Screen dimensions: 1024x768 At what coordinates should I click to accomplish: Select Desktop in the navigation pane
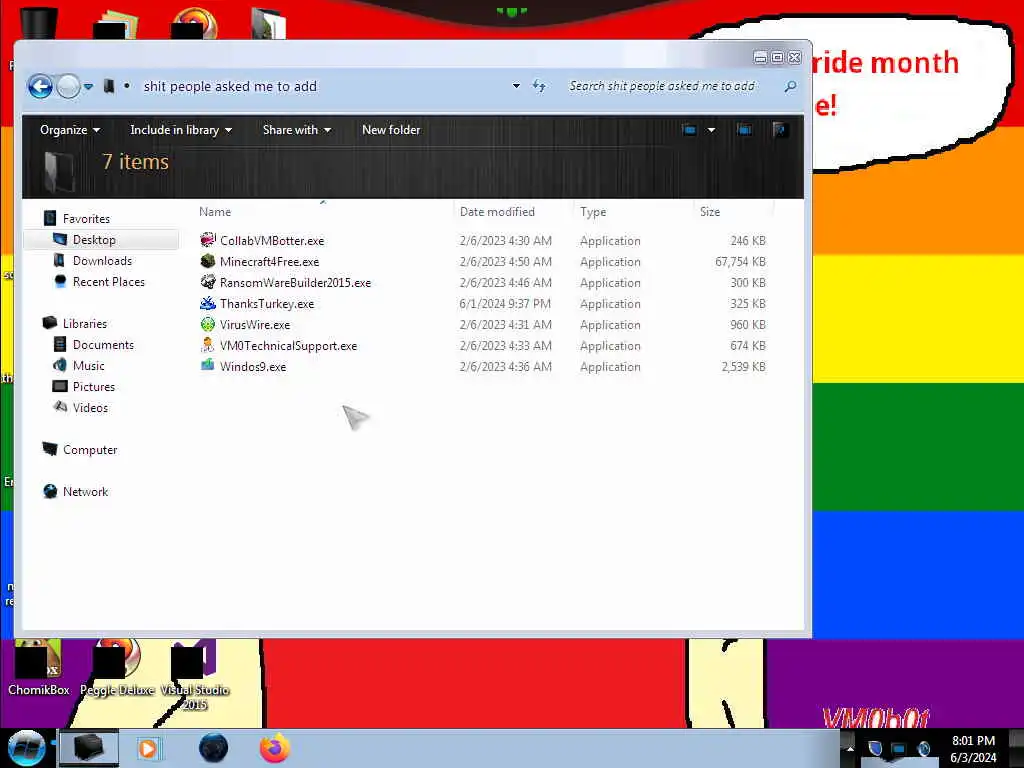pos(94,240)
